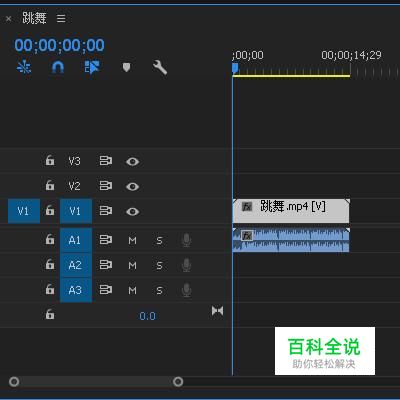The width and height of the screenshot is (400, 400).
Task: Add a marker with shield icon
Action: [126, 67]
